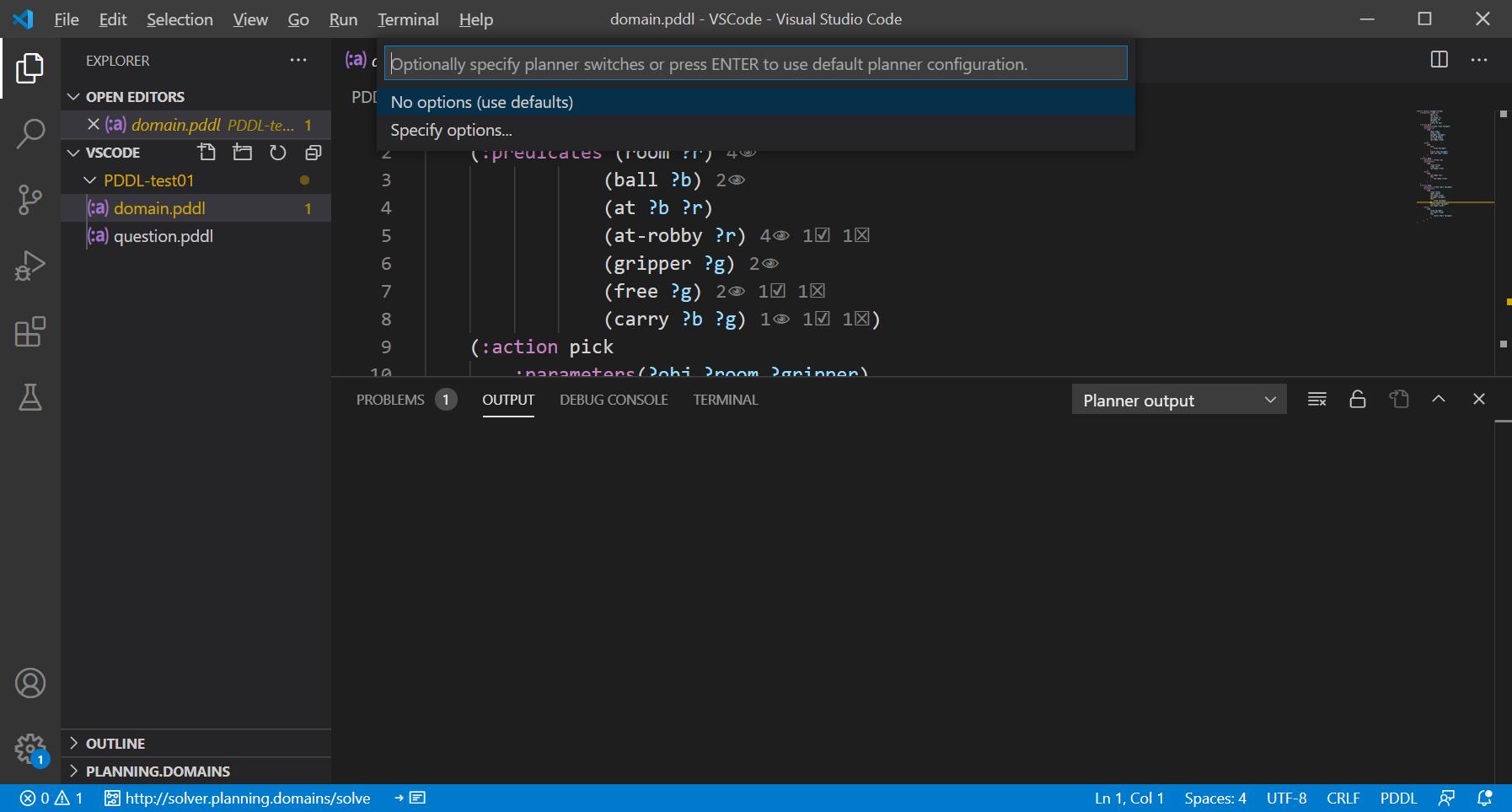Open the Source Control view
1512x812 pixels.
coord(30,200)
